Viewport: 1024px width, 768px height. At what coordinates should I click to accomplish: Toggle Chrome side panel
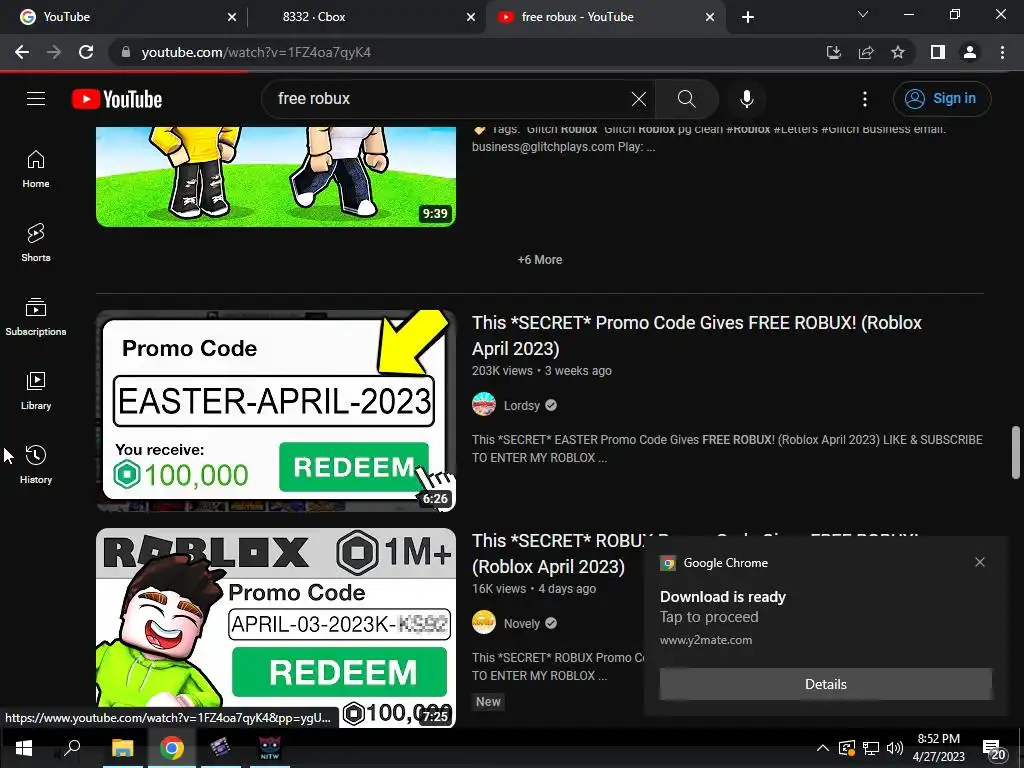(x=938, y=52)
